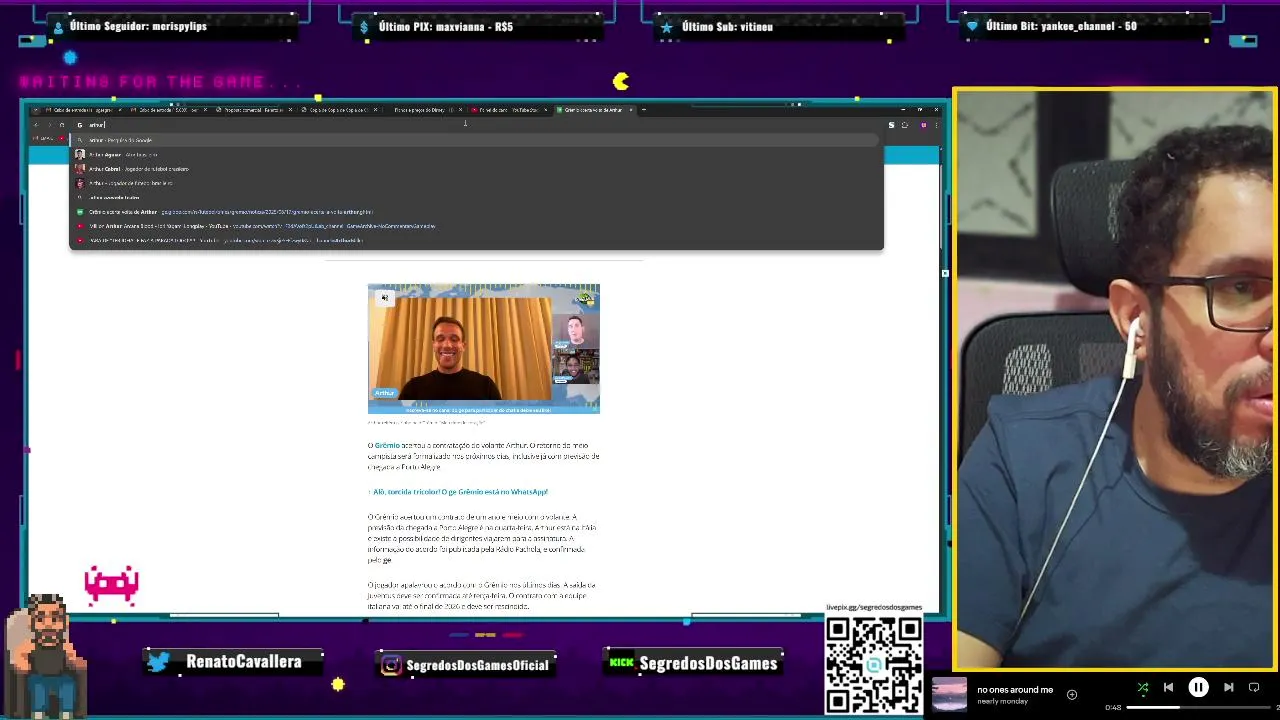This screenshot has height=720, width=1280.
Task: Click the album art thumbnail of current song
Action: [x=949, y=694]
